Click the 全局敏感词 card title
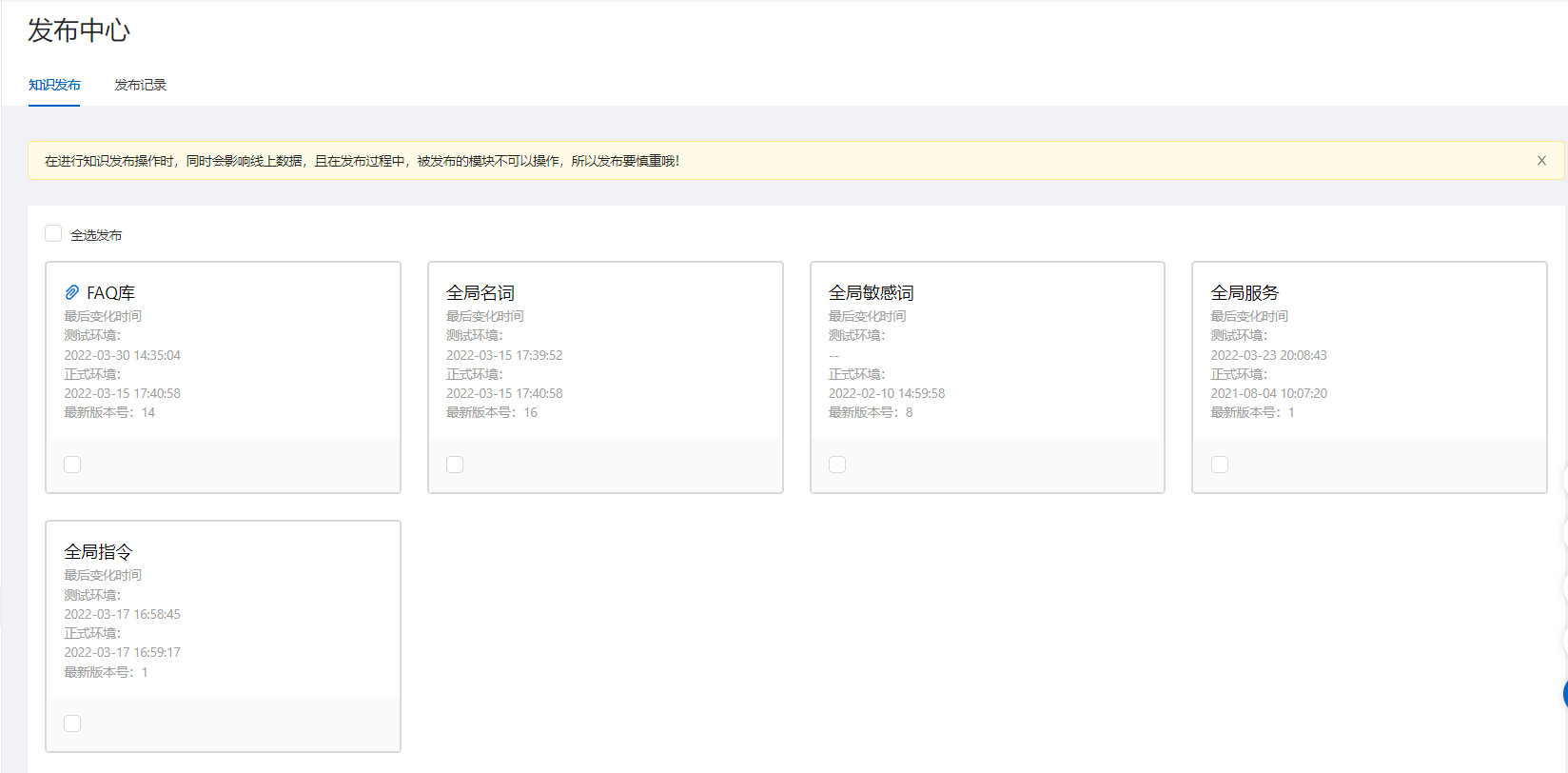The width and height of the screenshot is (1568, 773). click(x=872, y=292)
